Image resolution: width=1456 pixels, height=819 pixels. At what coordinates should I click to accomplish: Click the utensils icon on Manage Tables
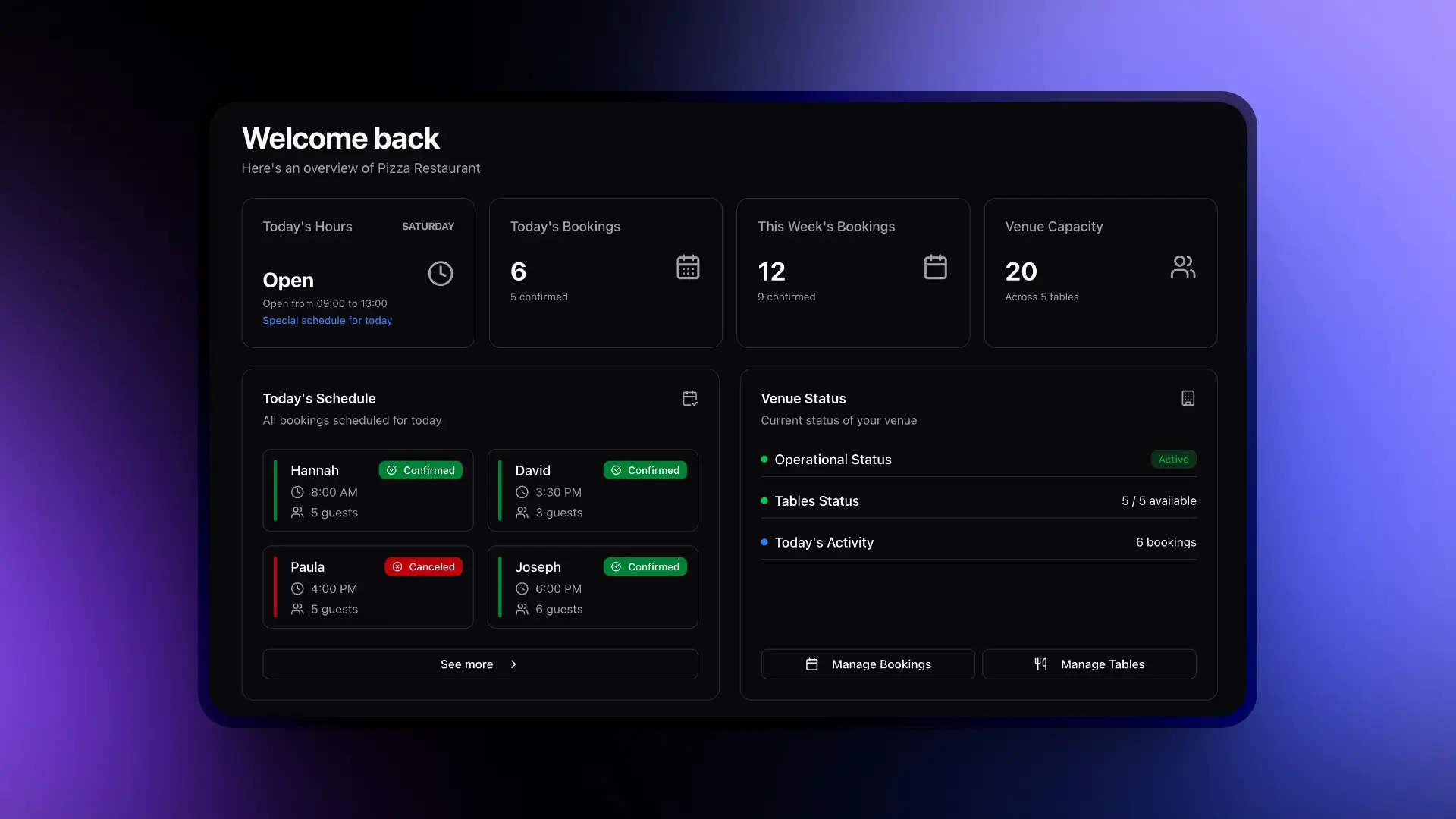[x=1040, y=664]
